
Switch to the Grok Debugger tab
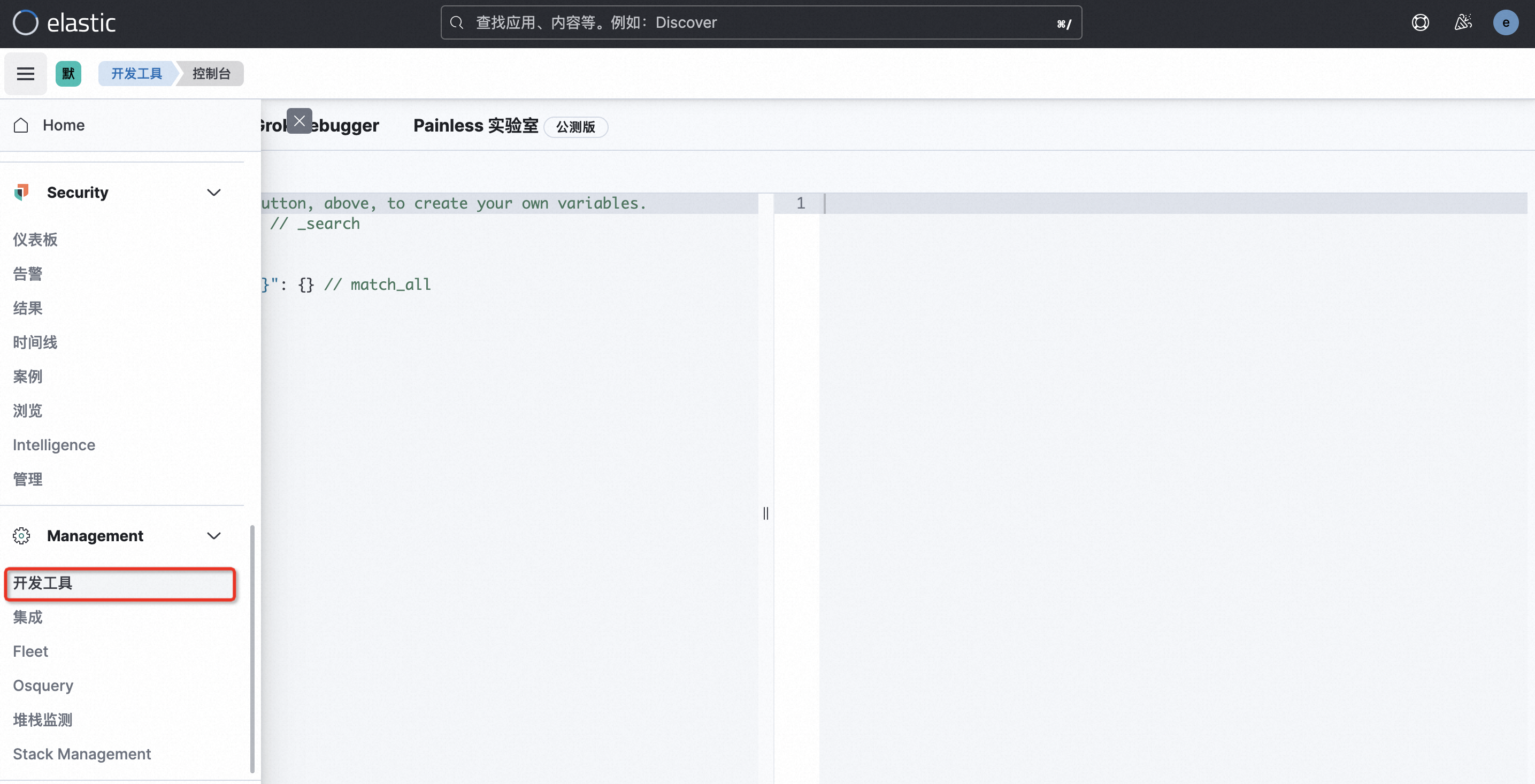pos(320,126)
